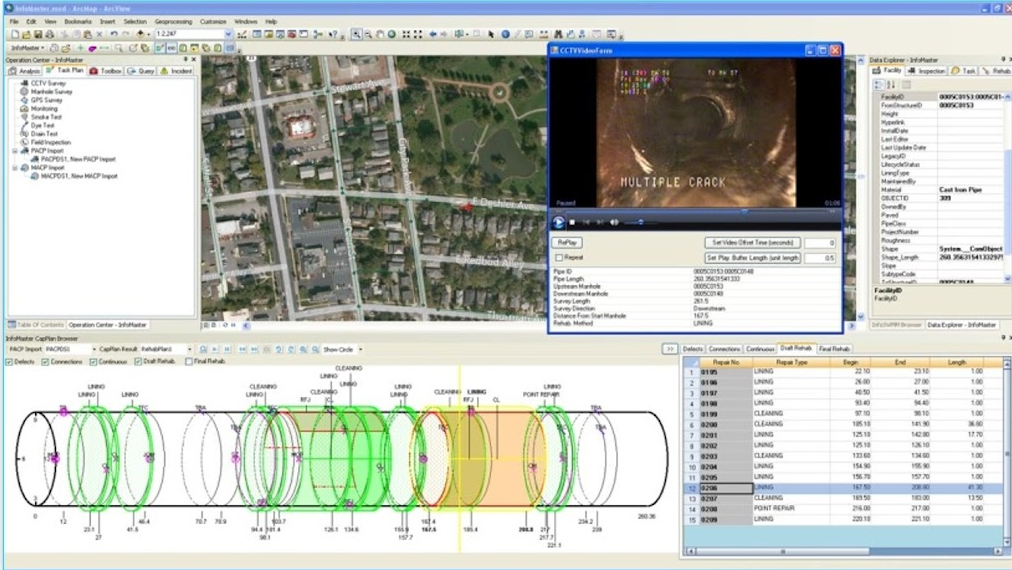Sort by the Repair Type column header
The image size is (1012, 570).
tap(791, 362)
